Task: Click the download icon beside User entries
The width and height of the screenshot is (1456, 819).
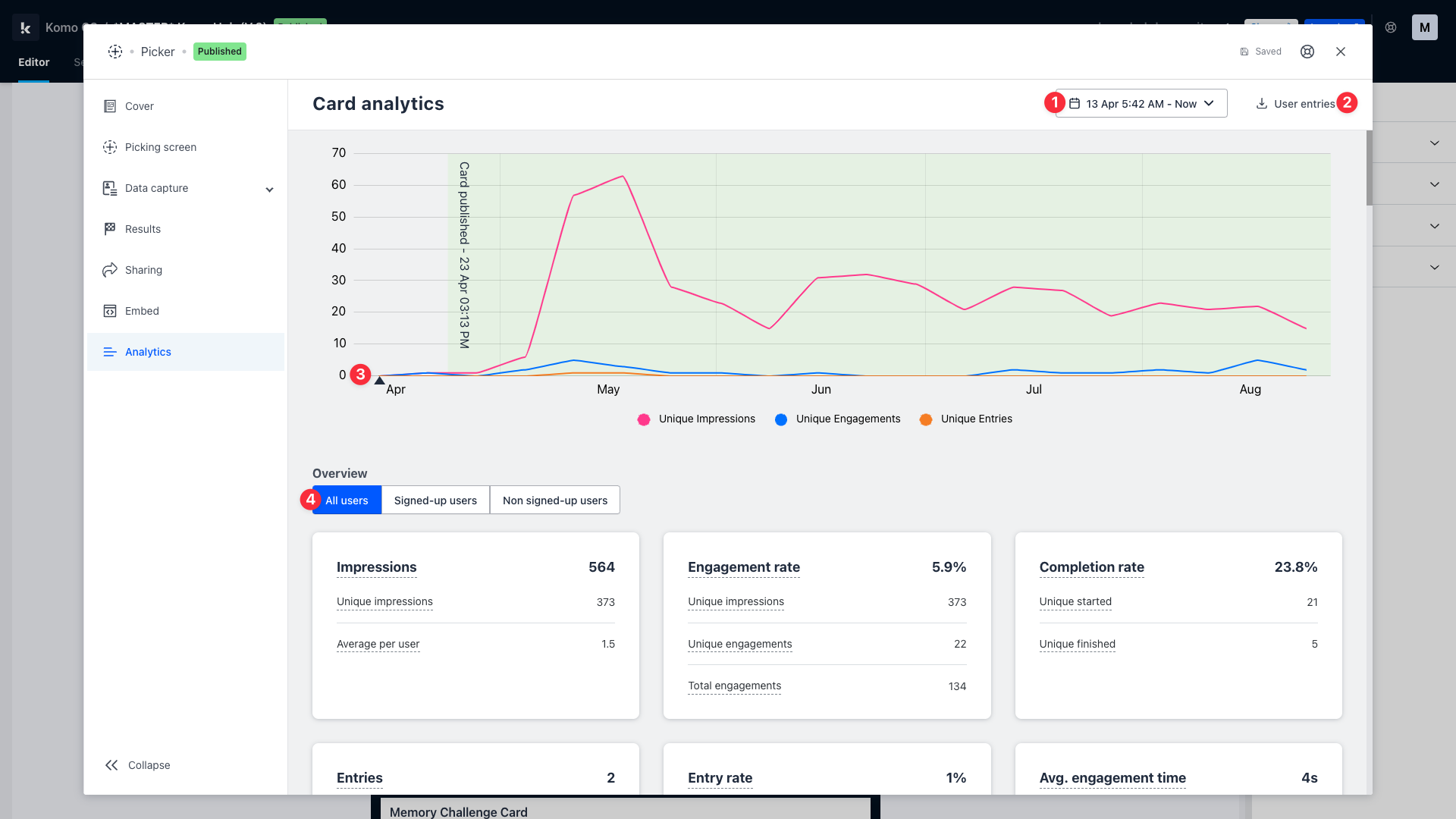Action: click(x=1262, y=104)
